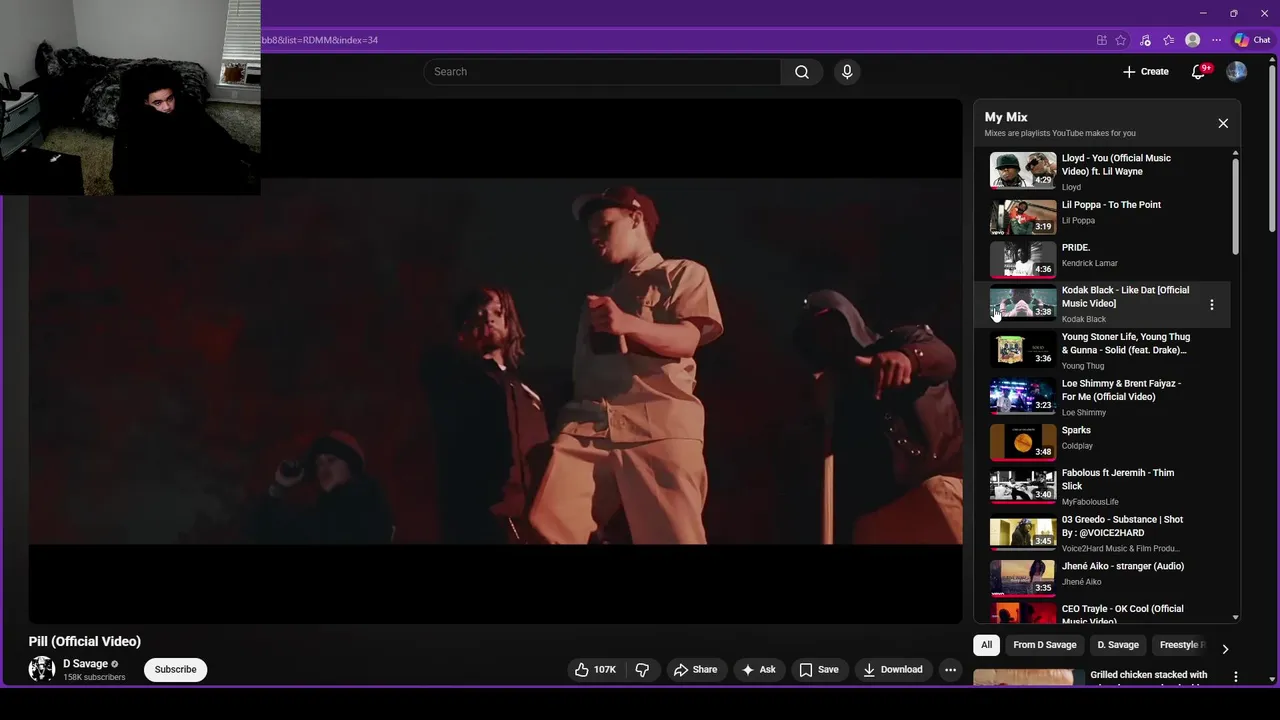Open options for Kodak Black Like Dat
This screenshot has width=1280, height=720.
click(1212, 305)
